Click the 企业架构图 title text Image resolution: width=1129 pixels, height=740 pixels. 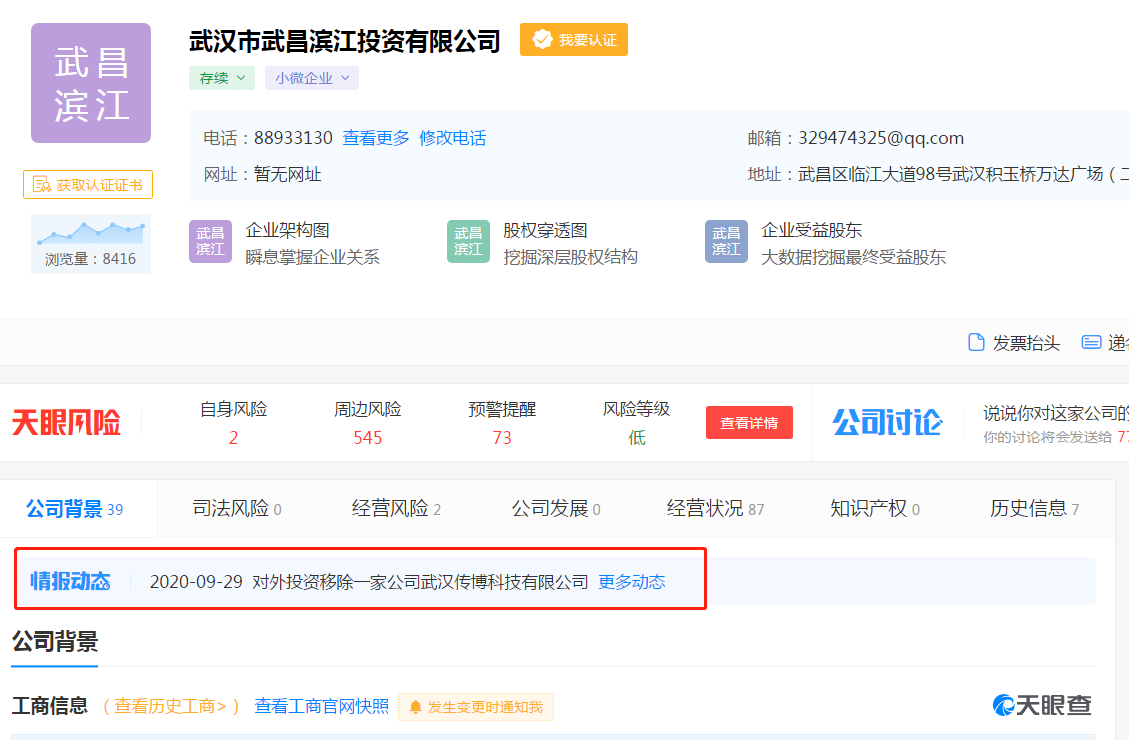point(287,230)
